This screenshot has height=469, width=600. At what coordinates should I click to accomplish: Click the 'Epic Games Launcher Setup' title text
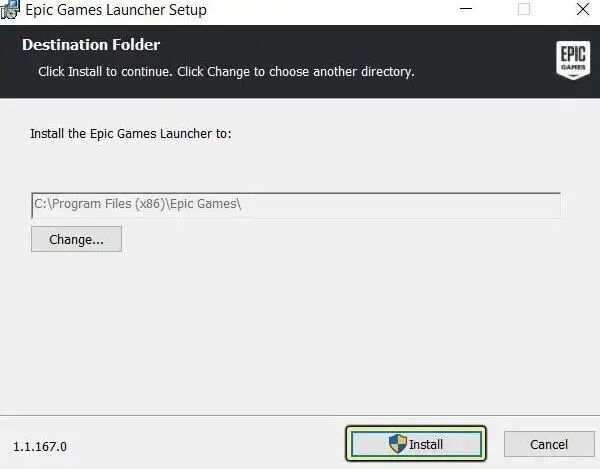tap(116, 10)
